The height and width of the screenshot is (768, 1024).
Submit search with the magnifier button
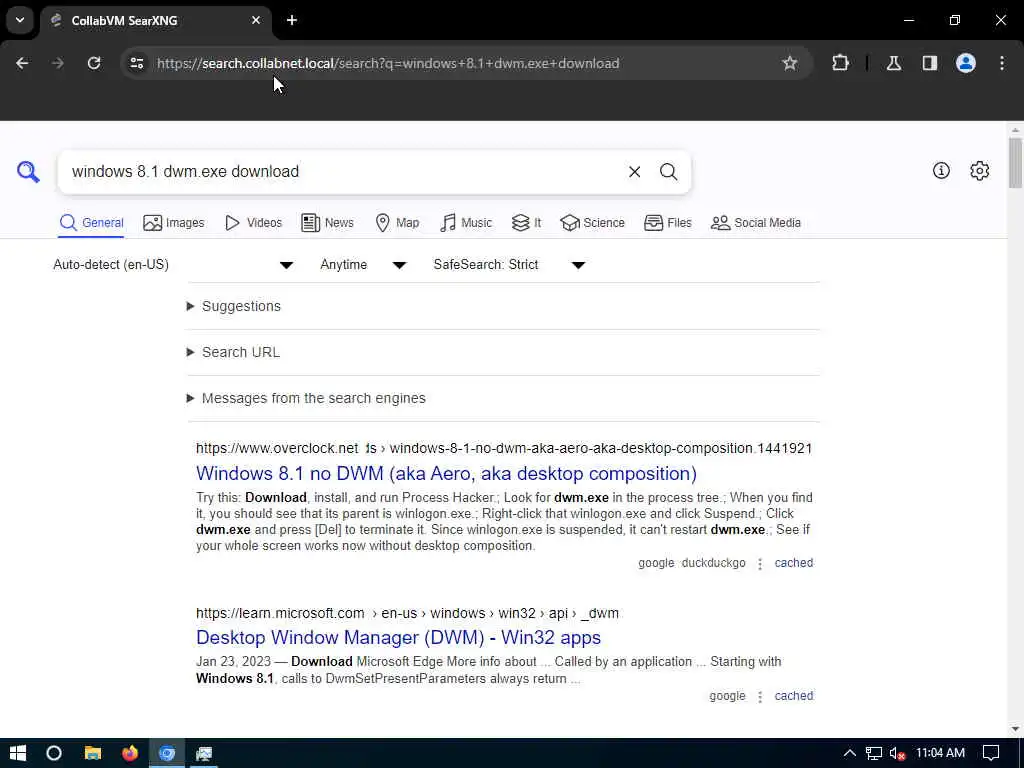point(668,172)
